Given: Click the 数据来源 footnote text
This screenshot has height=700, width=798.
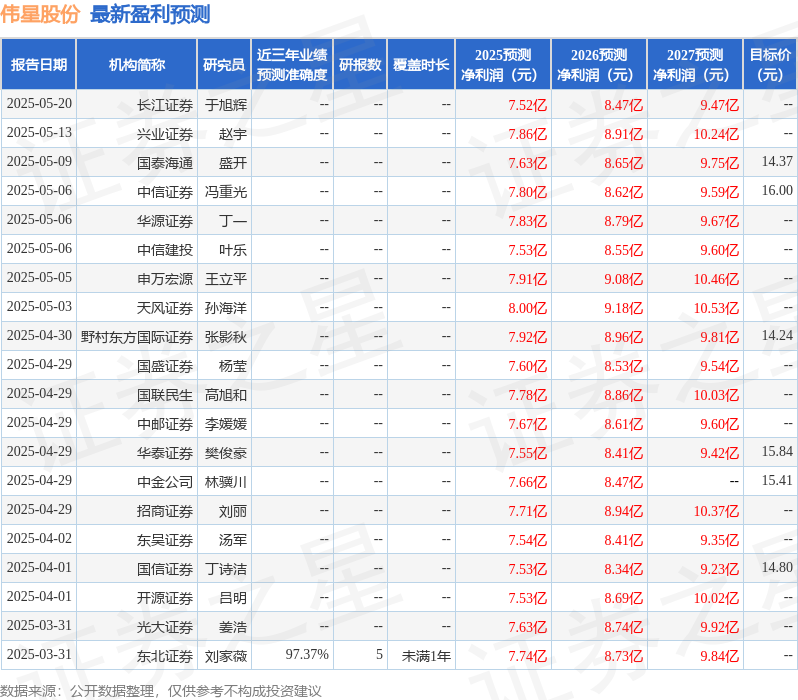Looking at the screenshot, I should coord(160,691).
